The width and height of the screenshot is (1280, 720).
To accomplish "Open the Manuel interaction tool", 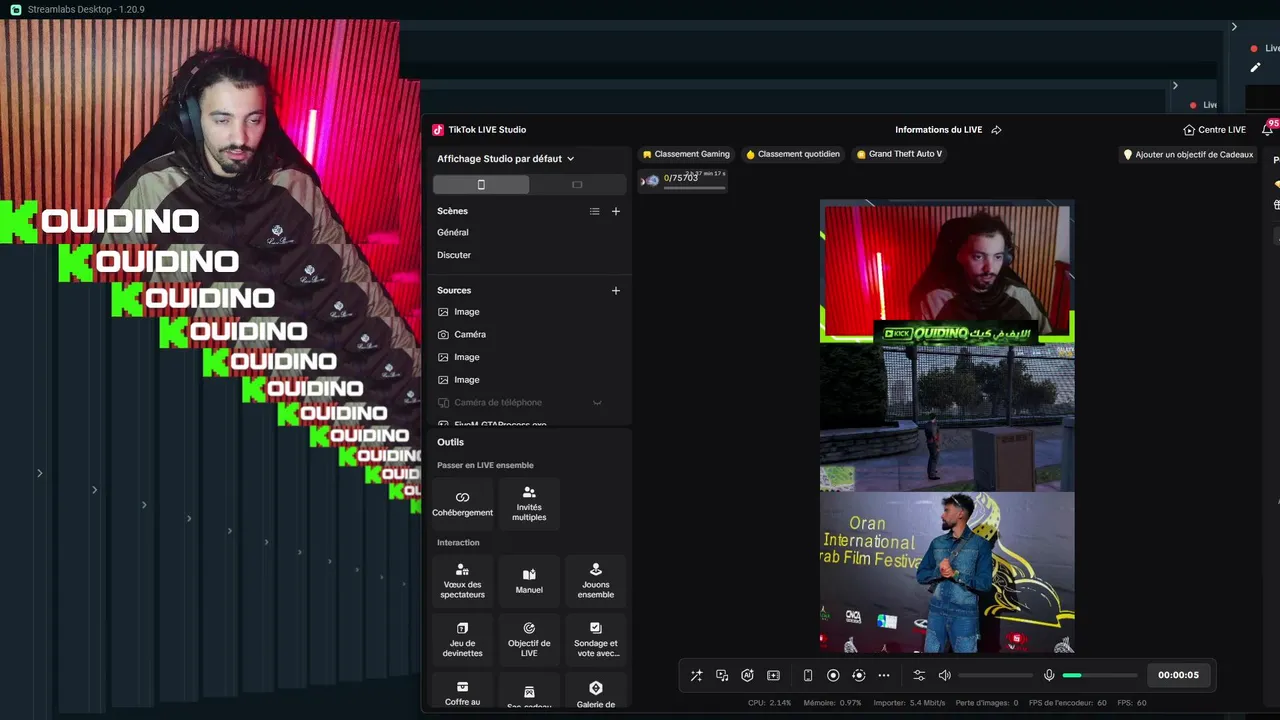I will (529, 581).
